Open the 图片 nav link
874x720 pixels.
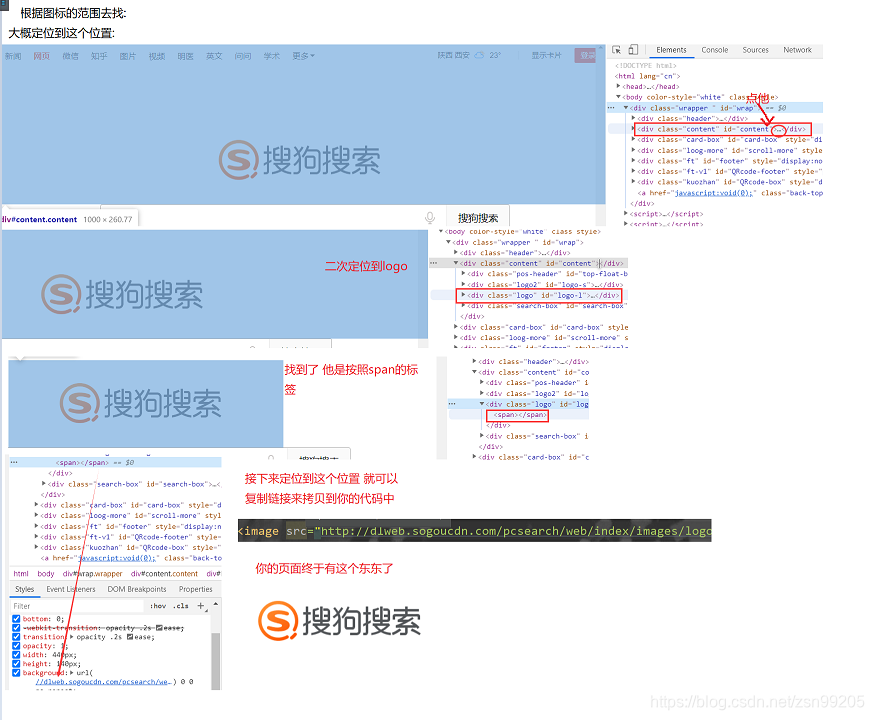128,56
